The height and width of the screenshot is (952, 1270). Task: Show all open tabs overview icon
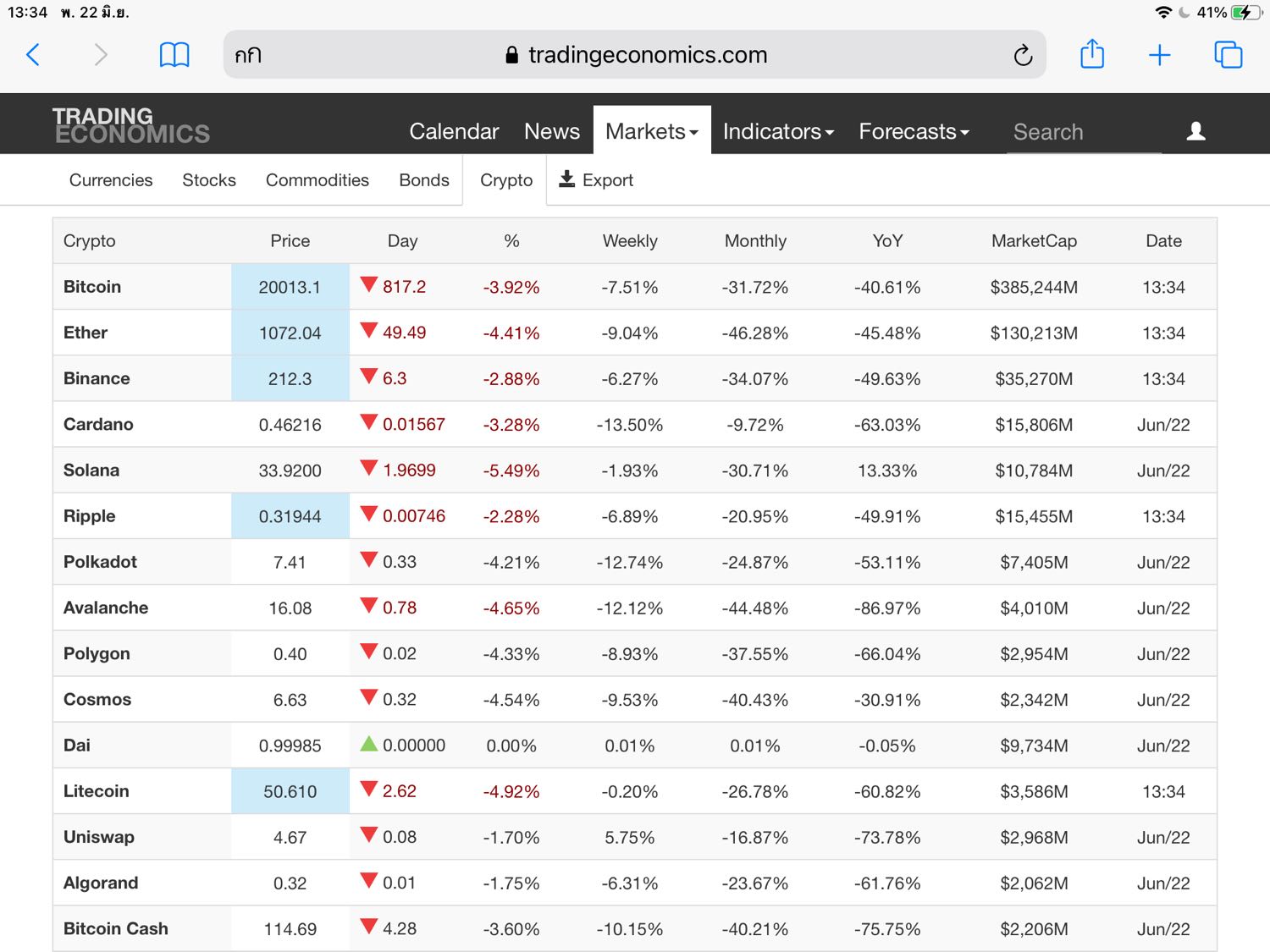point(1228,54)
